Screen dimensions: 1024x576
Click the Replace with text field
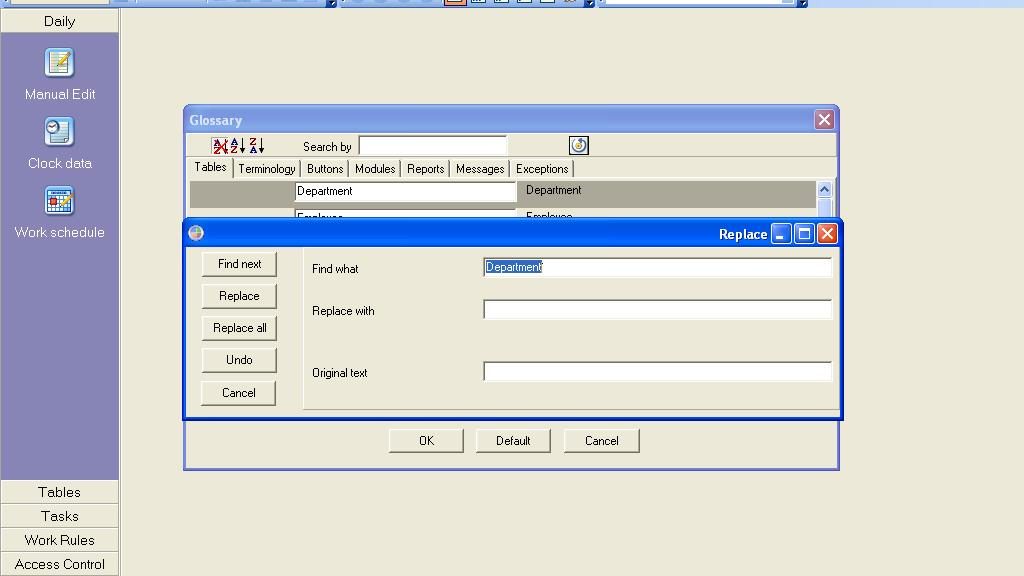pyautogui.click(x=657, y=310)
